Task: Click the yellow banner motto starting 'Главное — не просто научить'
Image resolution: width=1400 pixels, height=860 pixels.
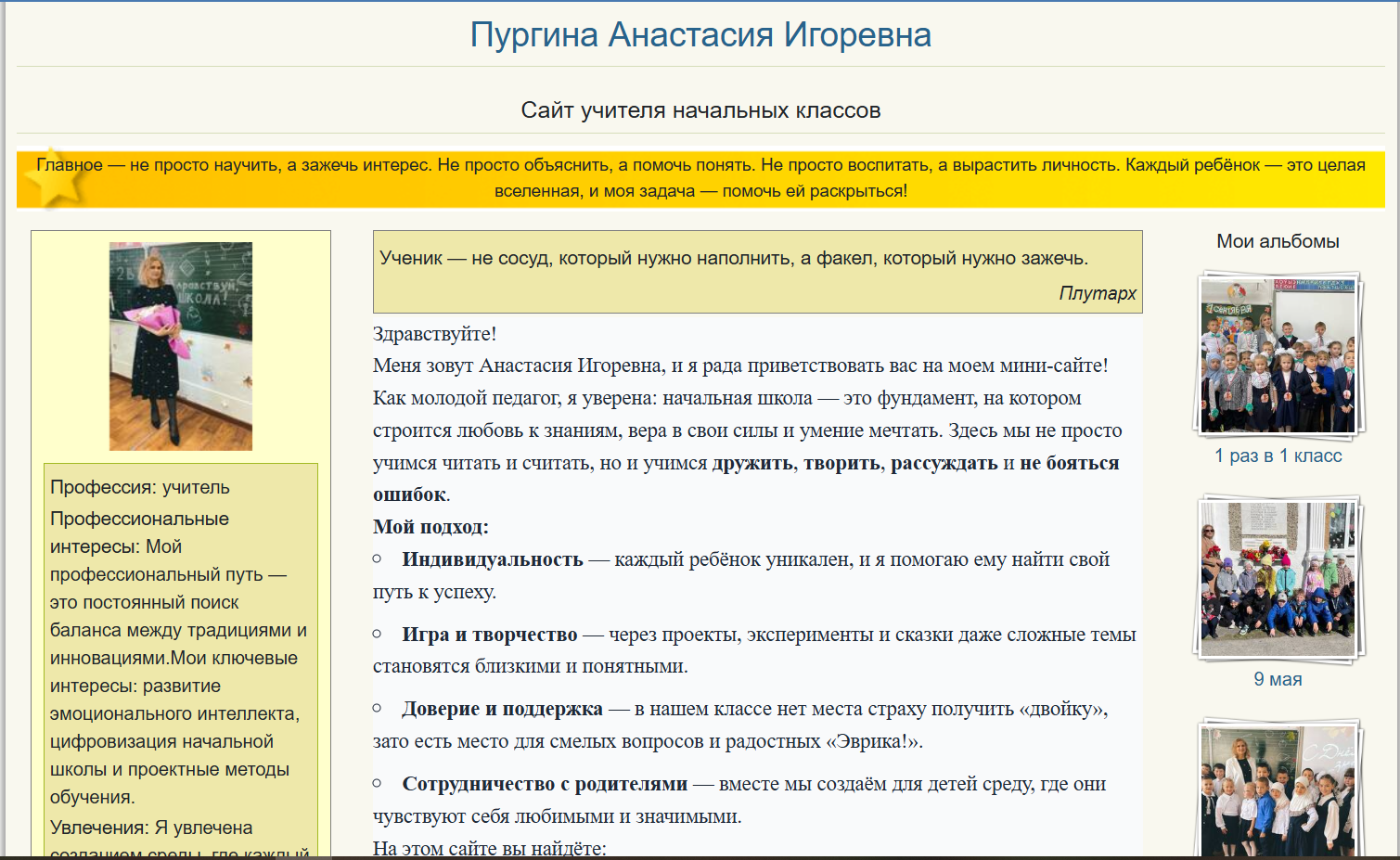Action: 700,178
